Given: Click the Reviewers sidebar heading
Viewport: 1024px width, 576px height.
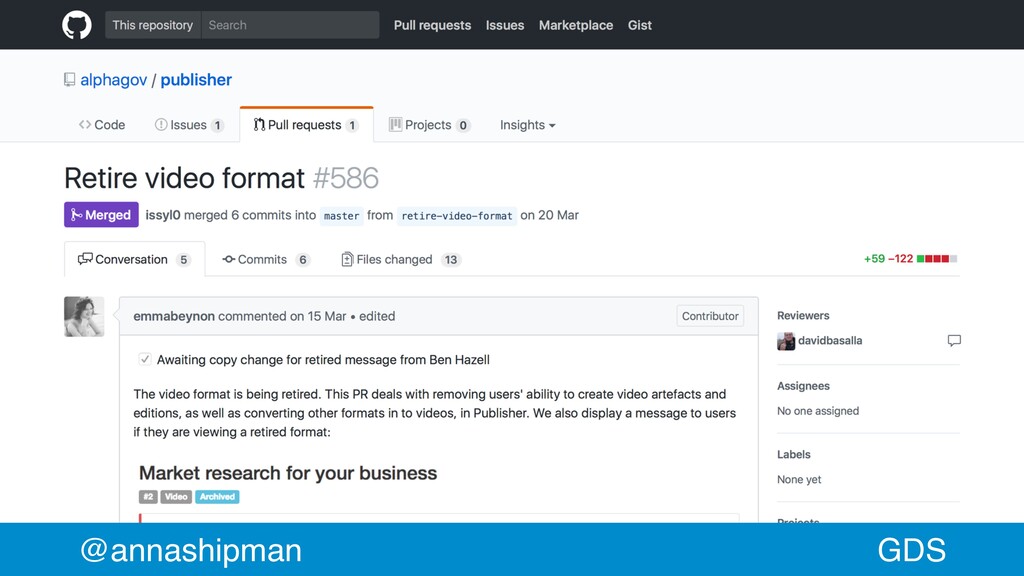Looking at the screenshot, I should point(803,315).
